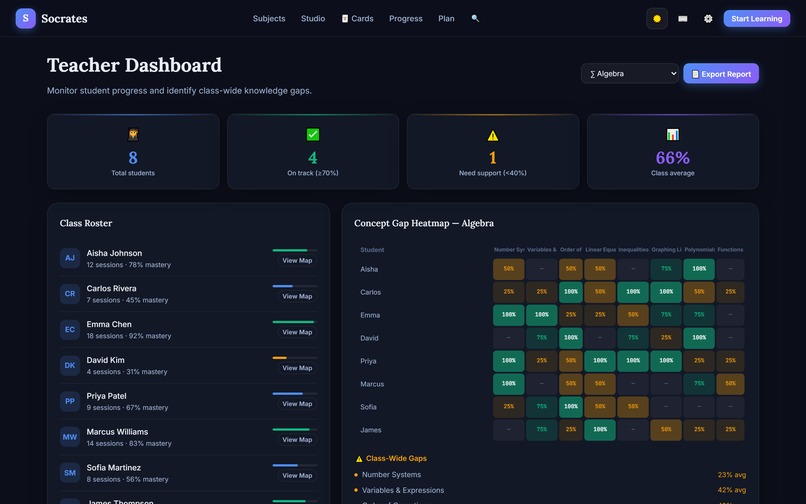The image size is (806, 504).
Task: Open the Algebra subject dropdown
Action: click(x=630, y=74)
